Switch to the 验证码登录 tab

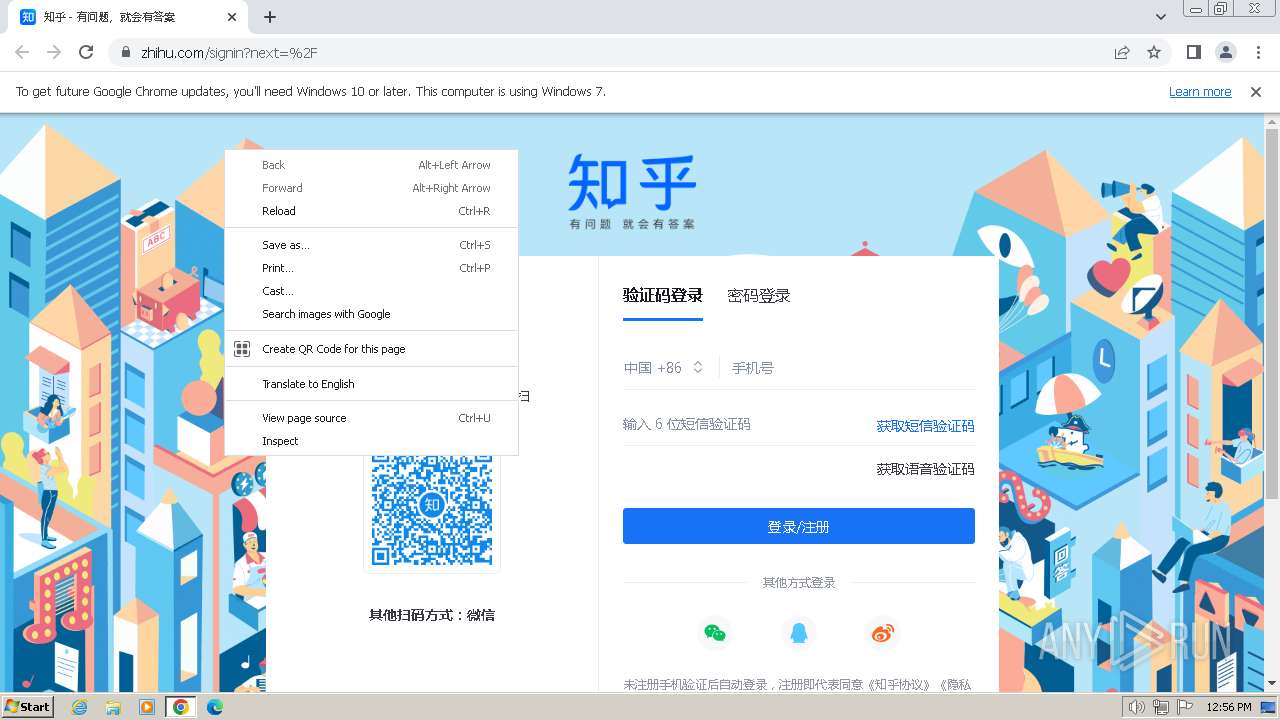662,296
